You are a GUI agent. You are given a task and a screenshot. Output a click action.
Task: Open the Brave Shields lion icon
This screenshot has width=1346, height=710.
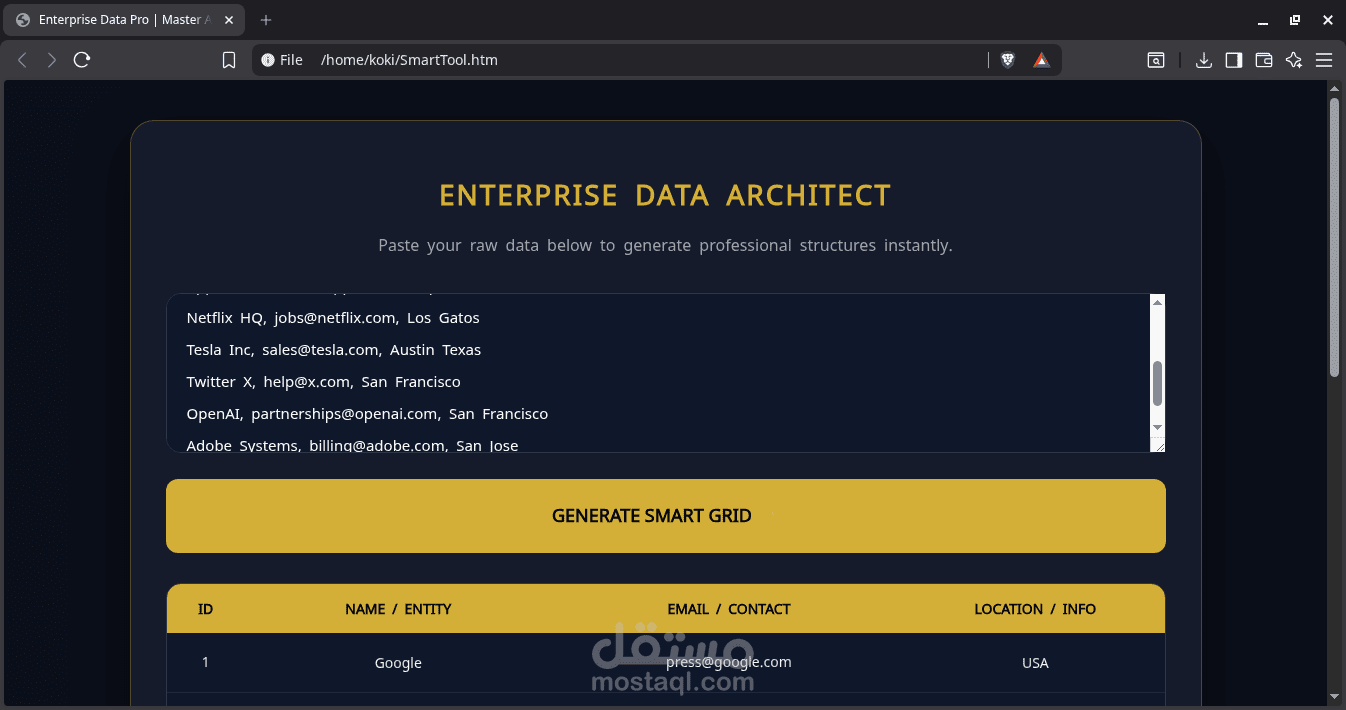point(1008,60)
